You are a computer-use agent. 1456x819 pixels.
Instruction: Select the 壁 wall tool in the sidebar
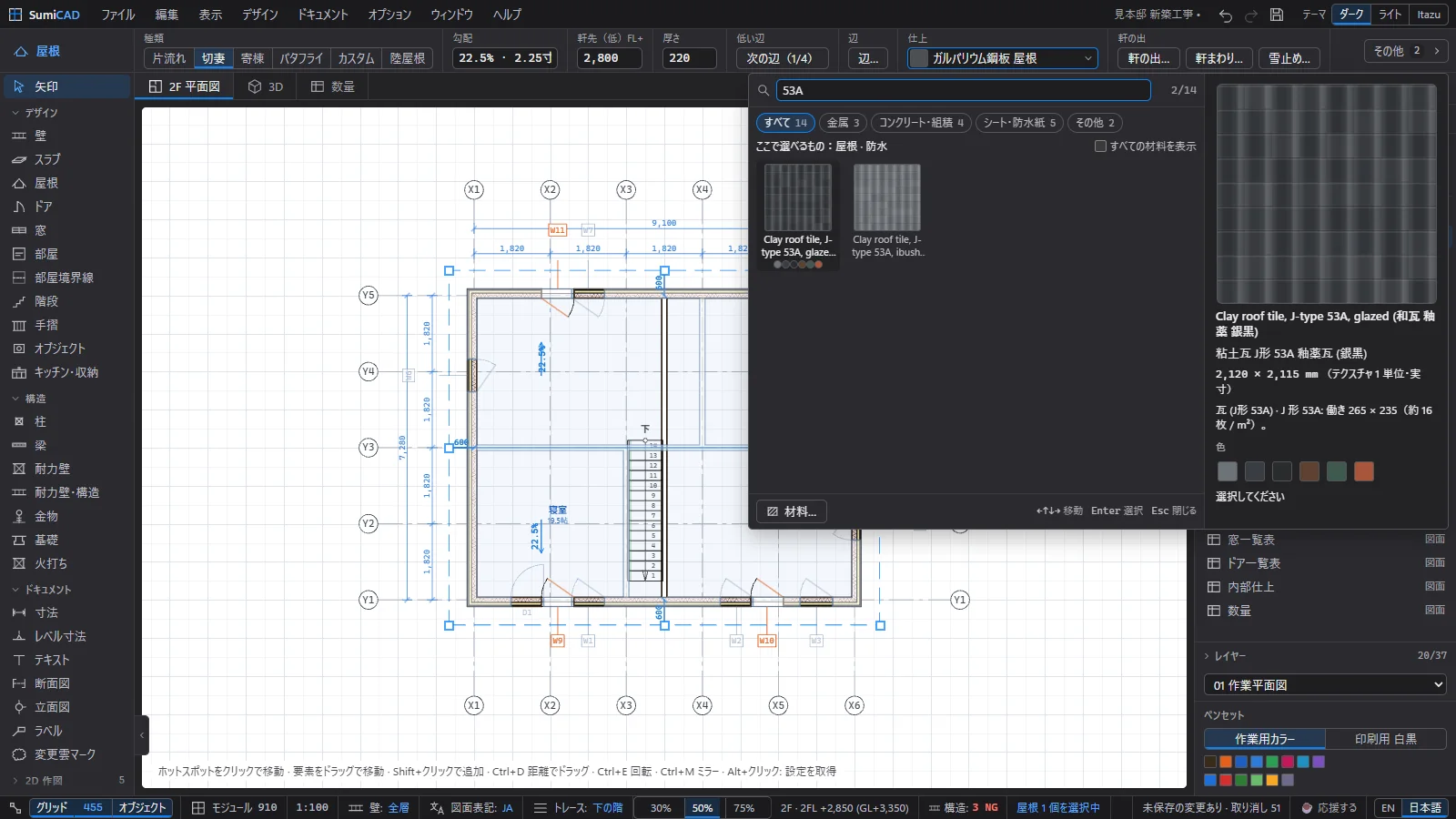(x=66, y=136)
